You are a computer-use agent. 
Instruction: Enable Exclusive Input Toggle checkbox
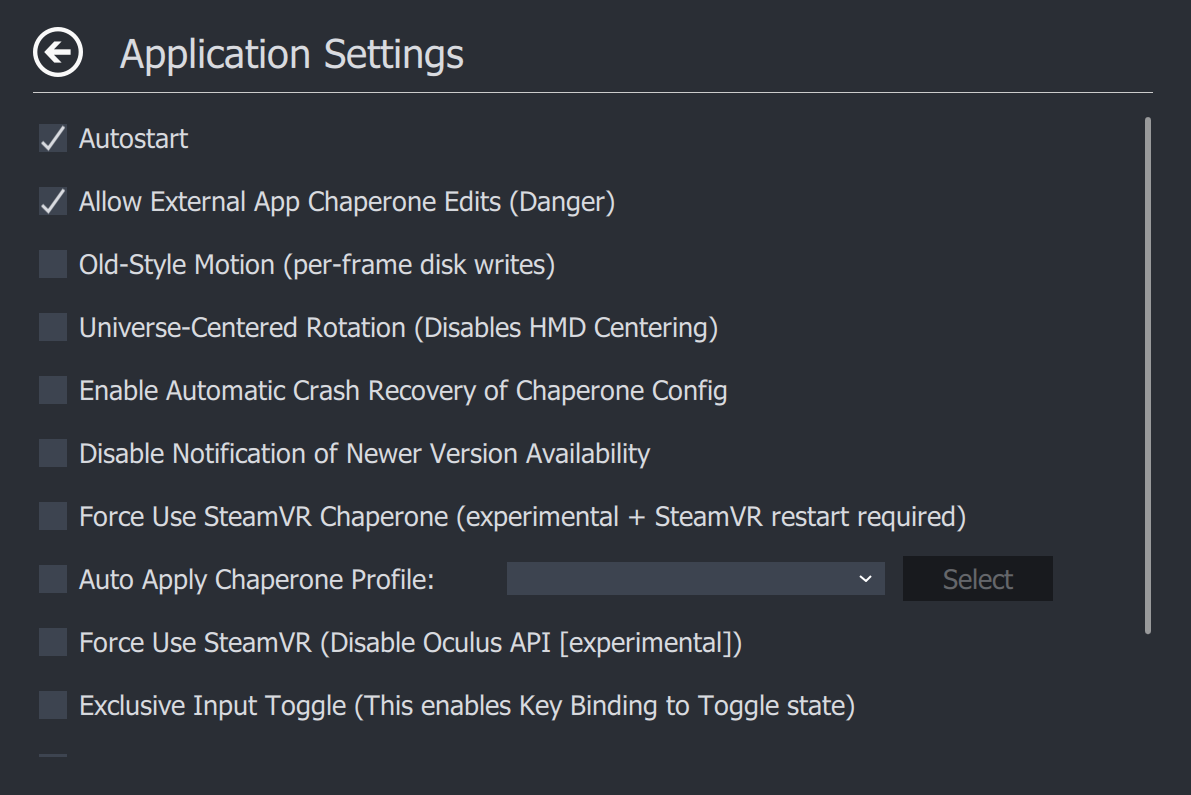tap(53, 706)
